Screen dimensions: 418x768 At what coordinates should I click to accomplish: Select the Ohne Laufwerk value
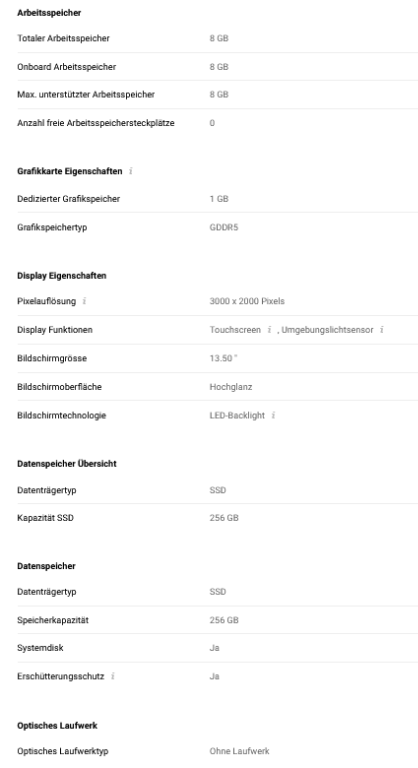click(240, 751)
